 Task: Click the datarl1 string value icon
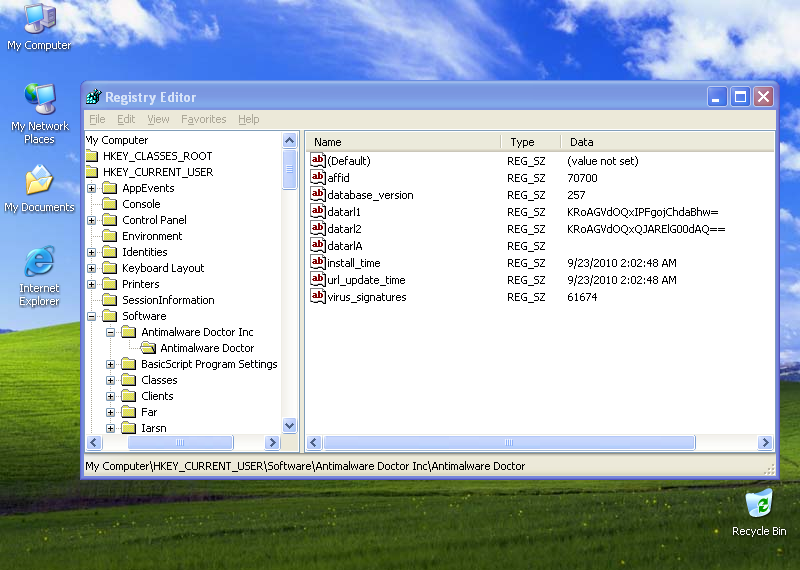tap(317, 211)
